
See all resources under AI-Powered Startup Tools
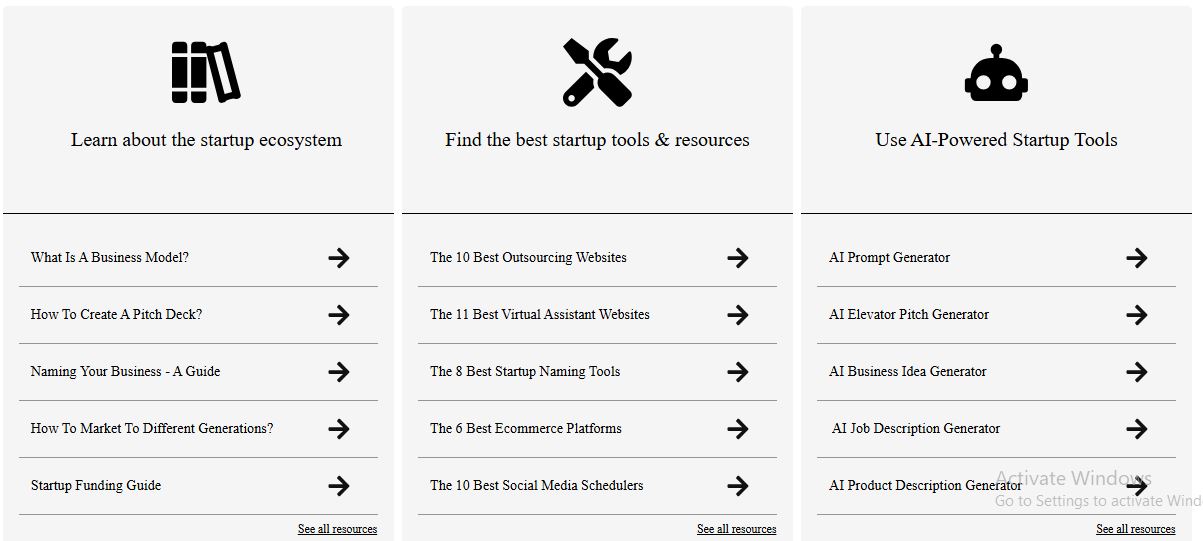point(1135,529)
